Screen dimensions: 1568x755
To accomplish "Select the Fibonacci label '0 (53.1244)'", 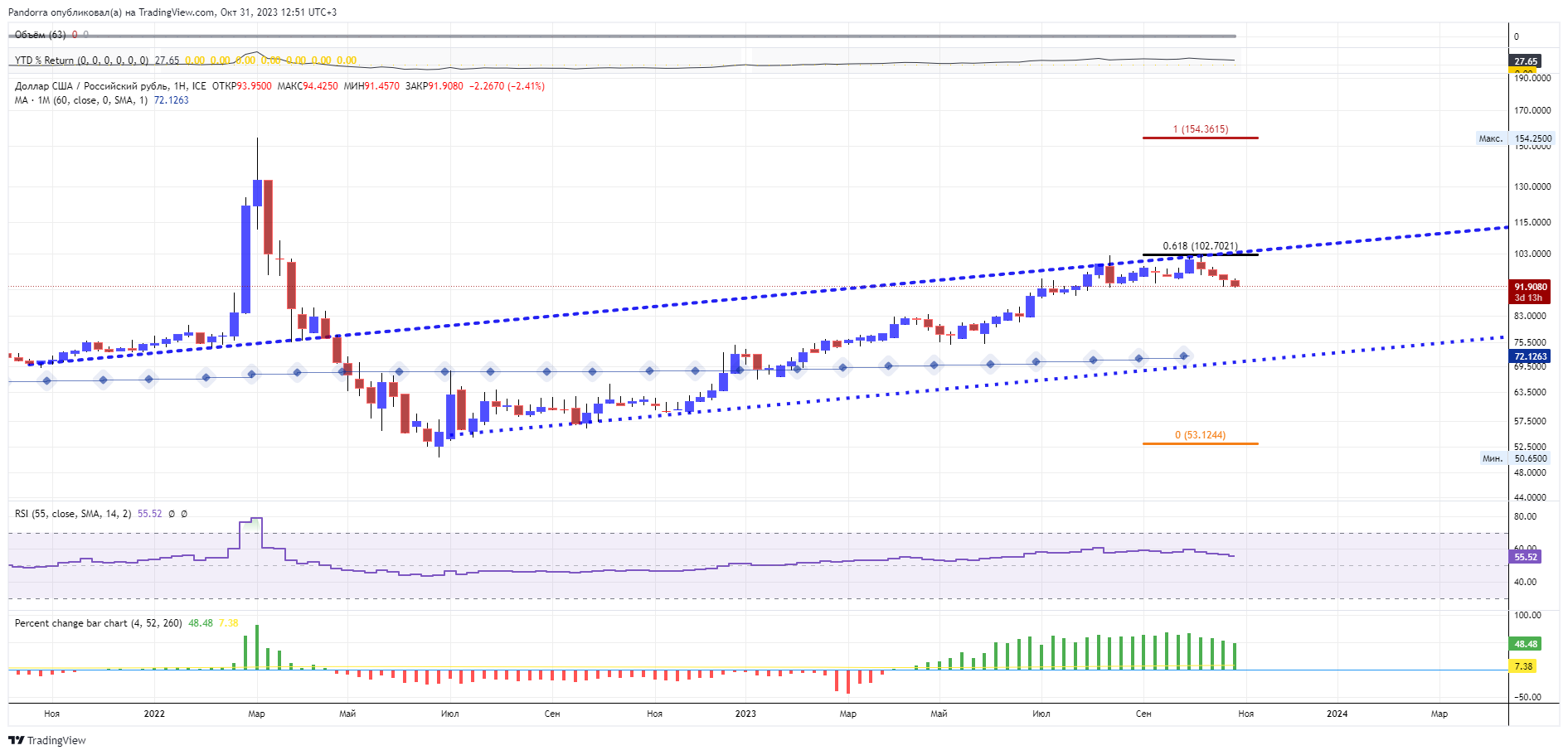I will pyautogui.click(x=1200, y=435).
